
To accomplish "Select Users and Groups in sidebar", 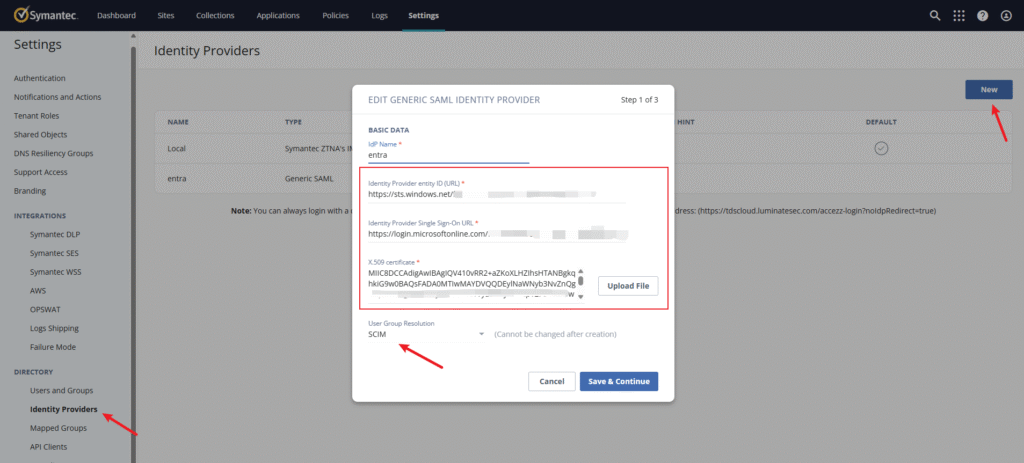I will pyautogui.click(x=61, y=390).
